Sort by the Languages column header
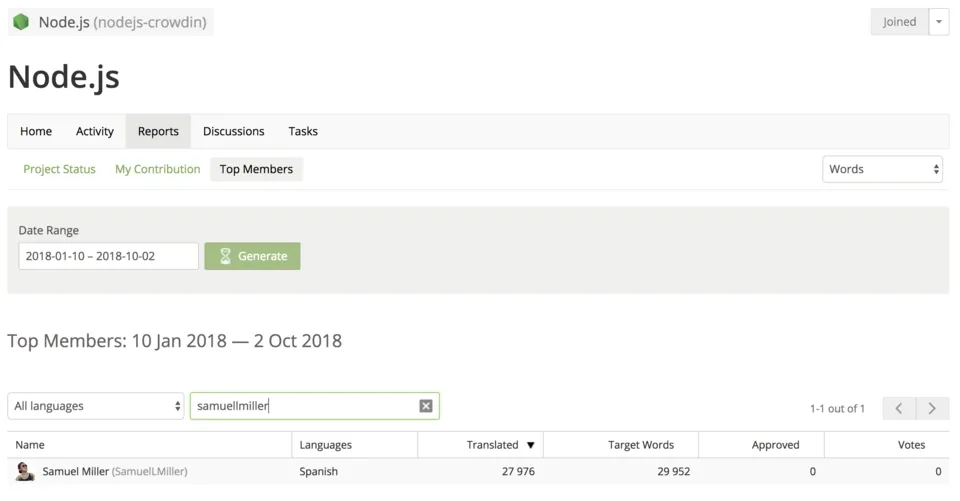This screenshot has width=960, height=501. coord(326,445)
